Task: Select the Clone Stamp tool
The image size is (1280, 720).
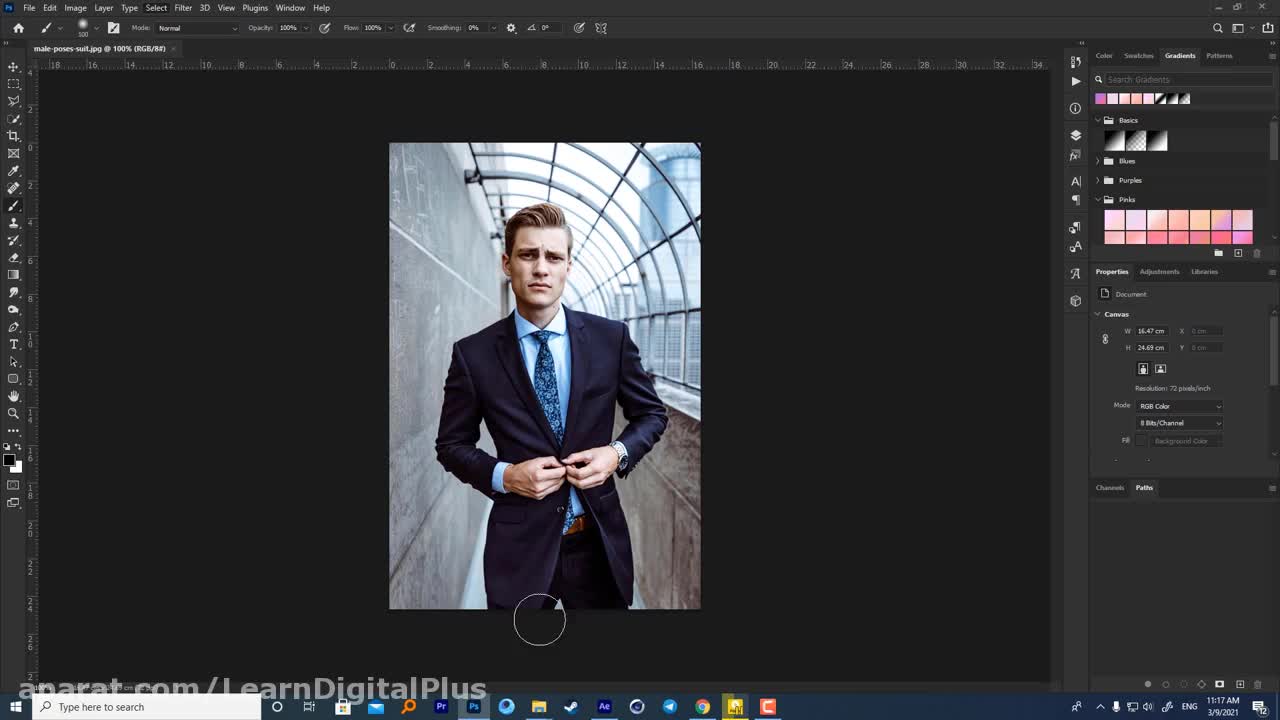Action: pyautogui.click(x=14, y=223)
